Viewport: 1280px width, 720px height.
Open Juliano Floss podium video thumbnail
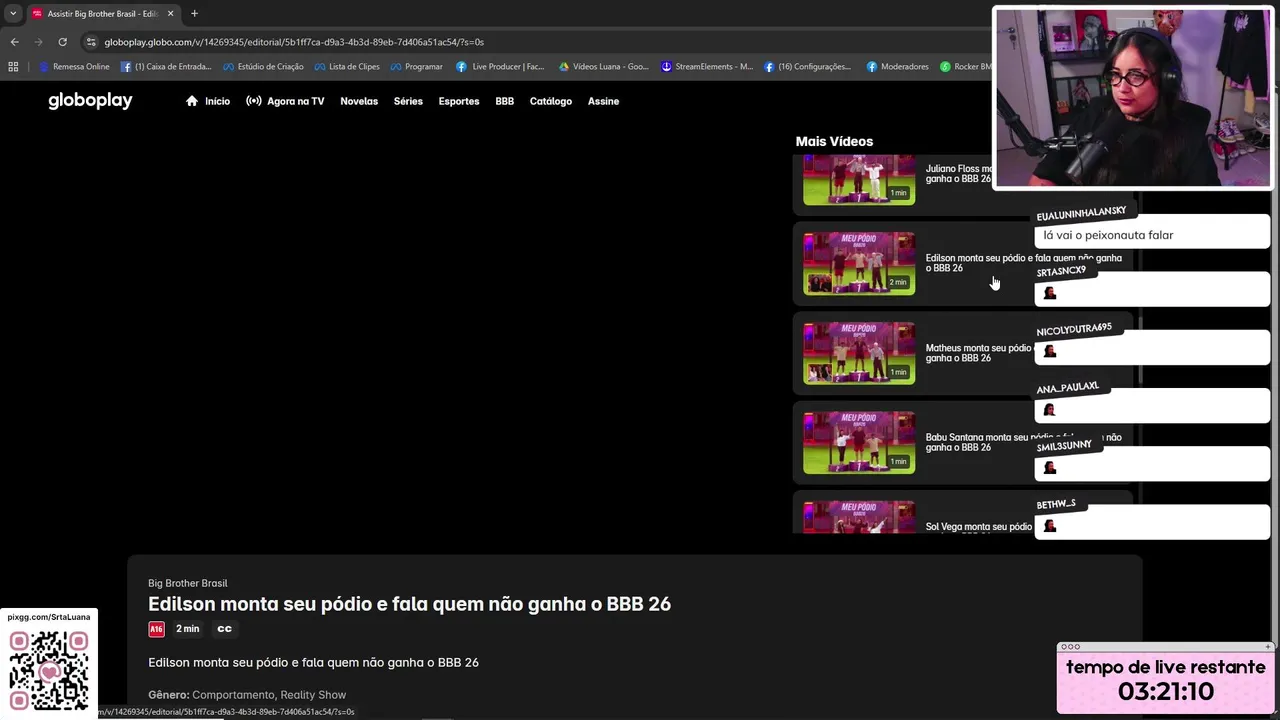[859, 180]
